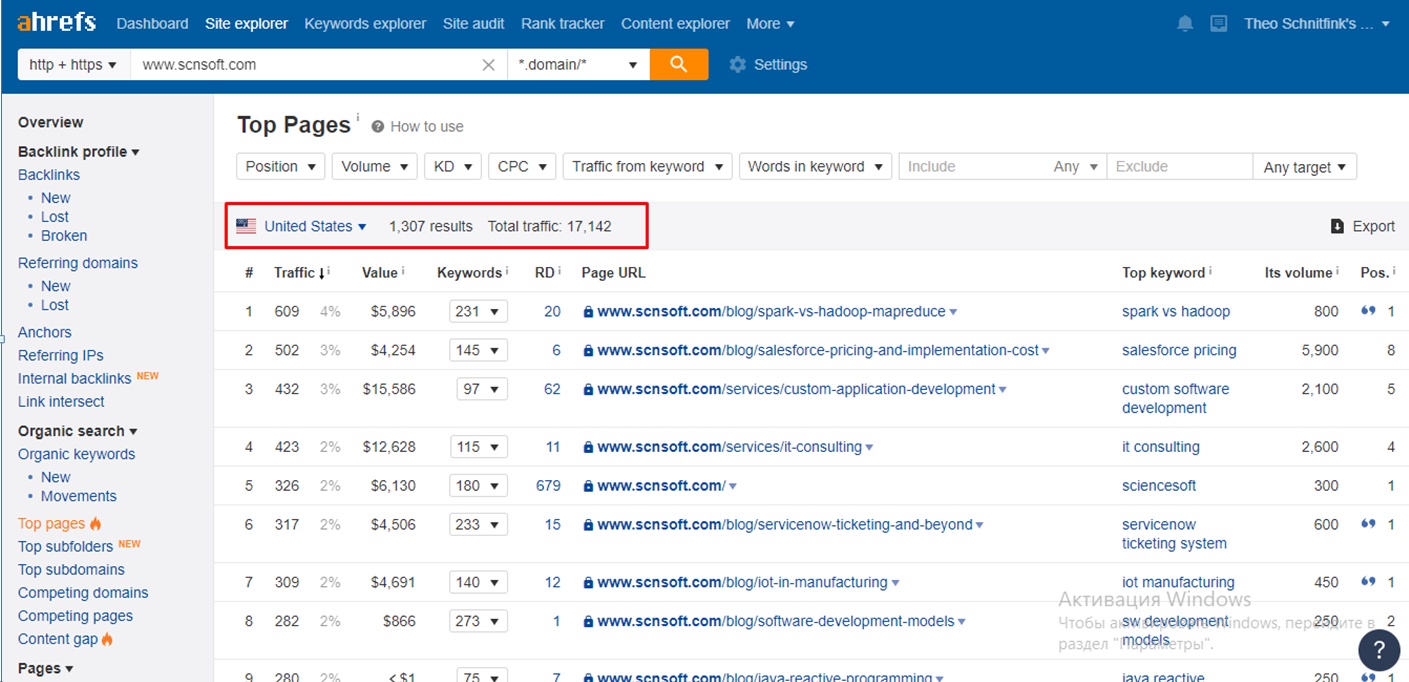Click the Exclude keyword input field
This screenshot has width=1409, height=682.
(1179, 167)
